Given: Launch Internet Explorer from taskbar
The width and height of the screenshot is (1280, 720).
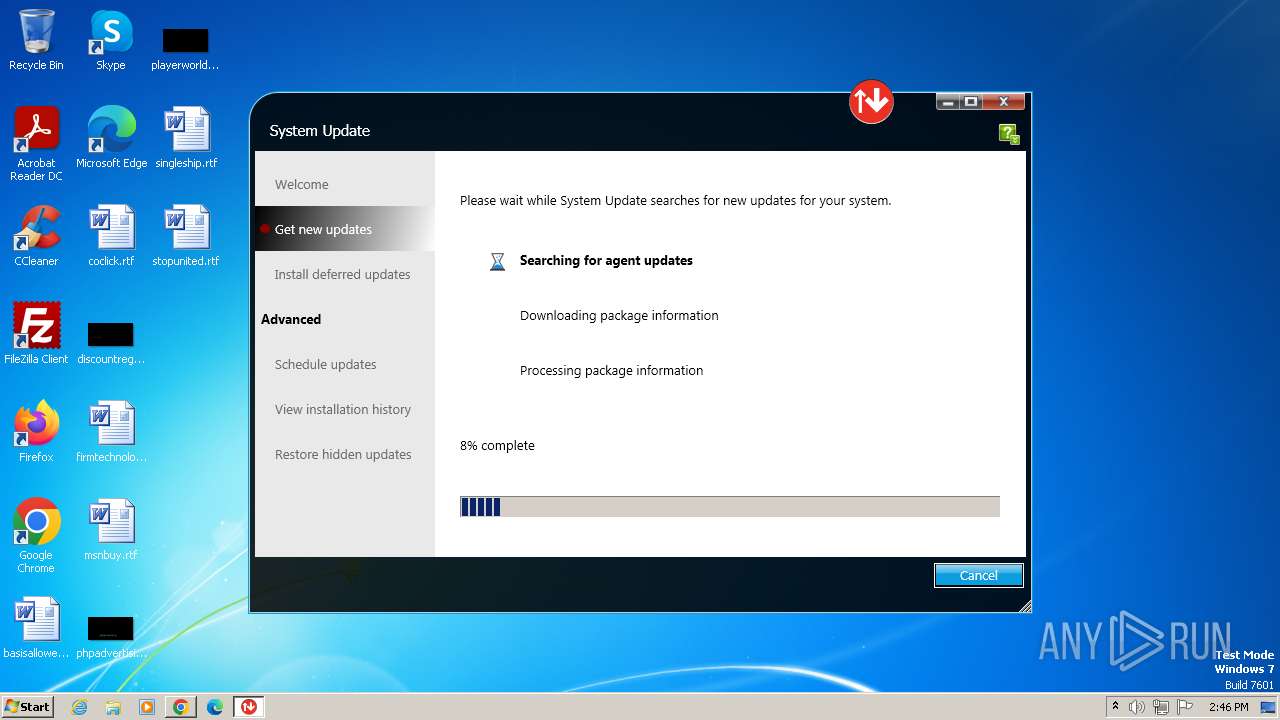Looking at the screenshot, I should [x=79, y=707].
